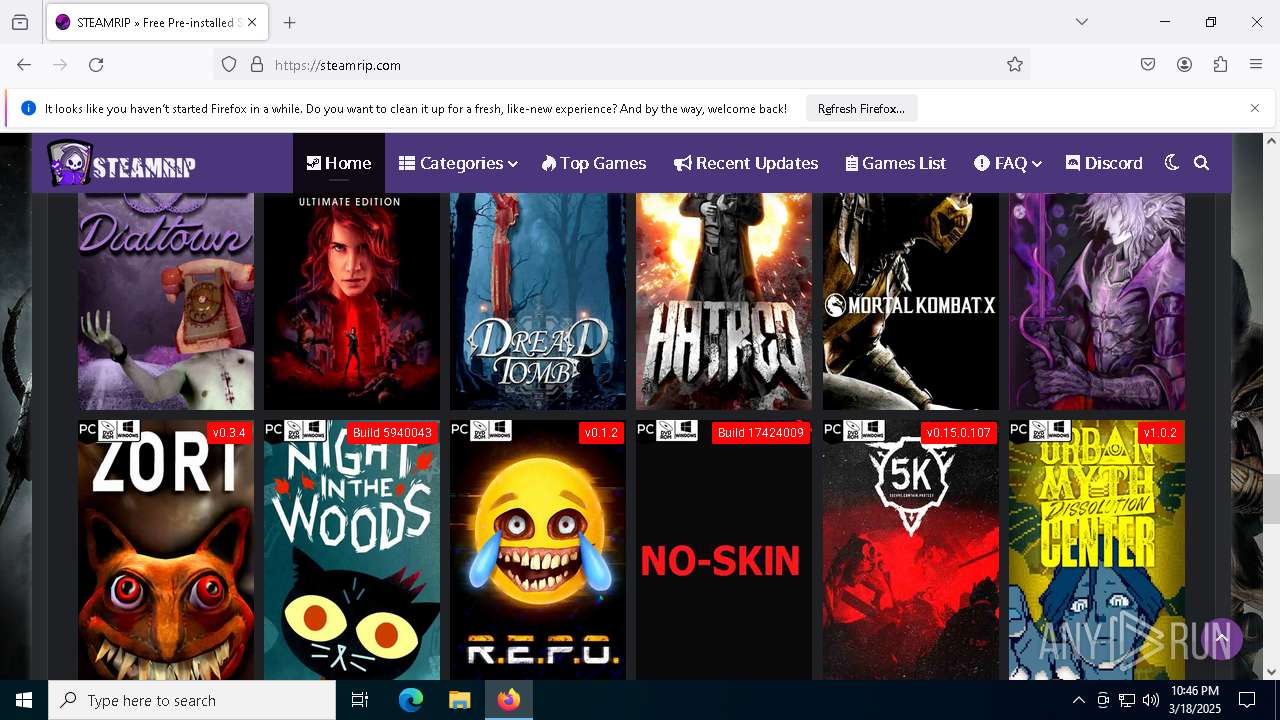Open the Firefox account icon

click(x=1184, y=64)
